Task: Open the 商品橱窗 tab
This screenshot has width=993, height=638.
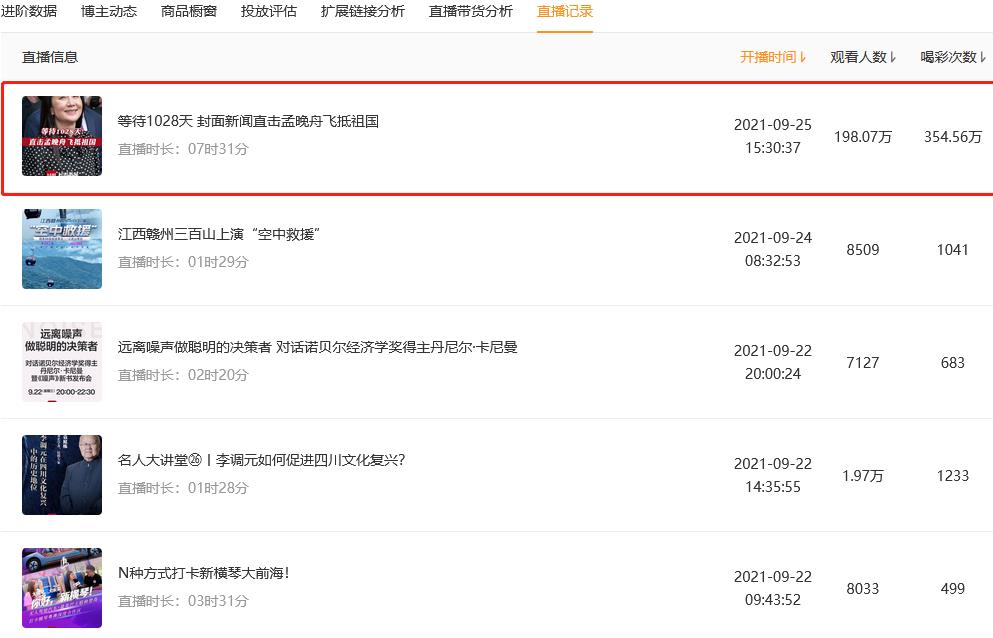Action: (x=189, y=11)
